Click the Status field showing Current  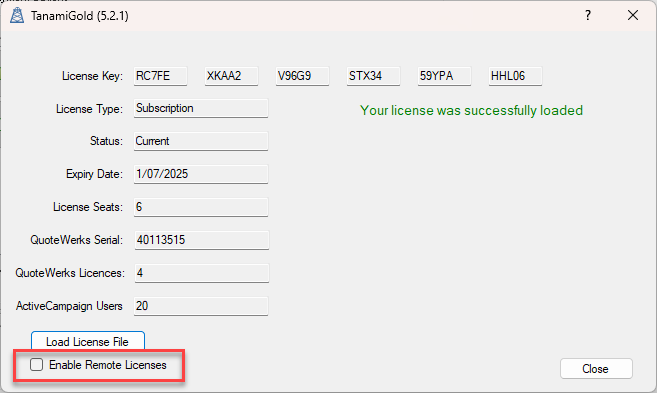coord(201,141)
